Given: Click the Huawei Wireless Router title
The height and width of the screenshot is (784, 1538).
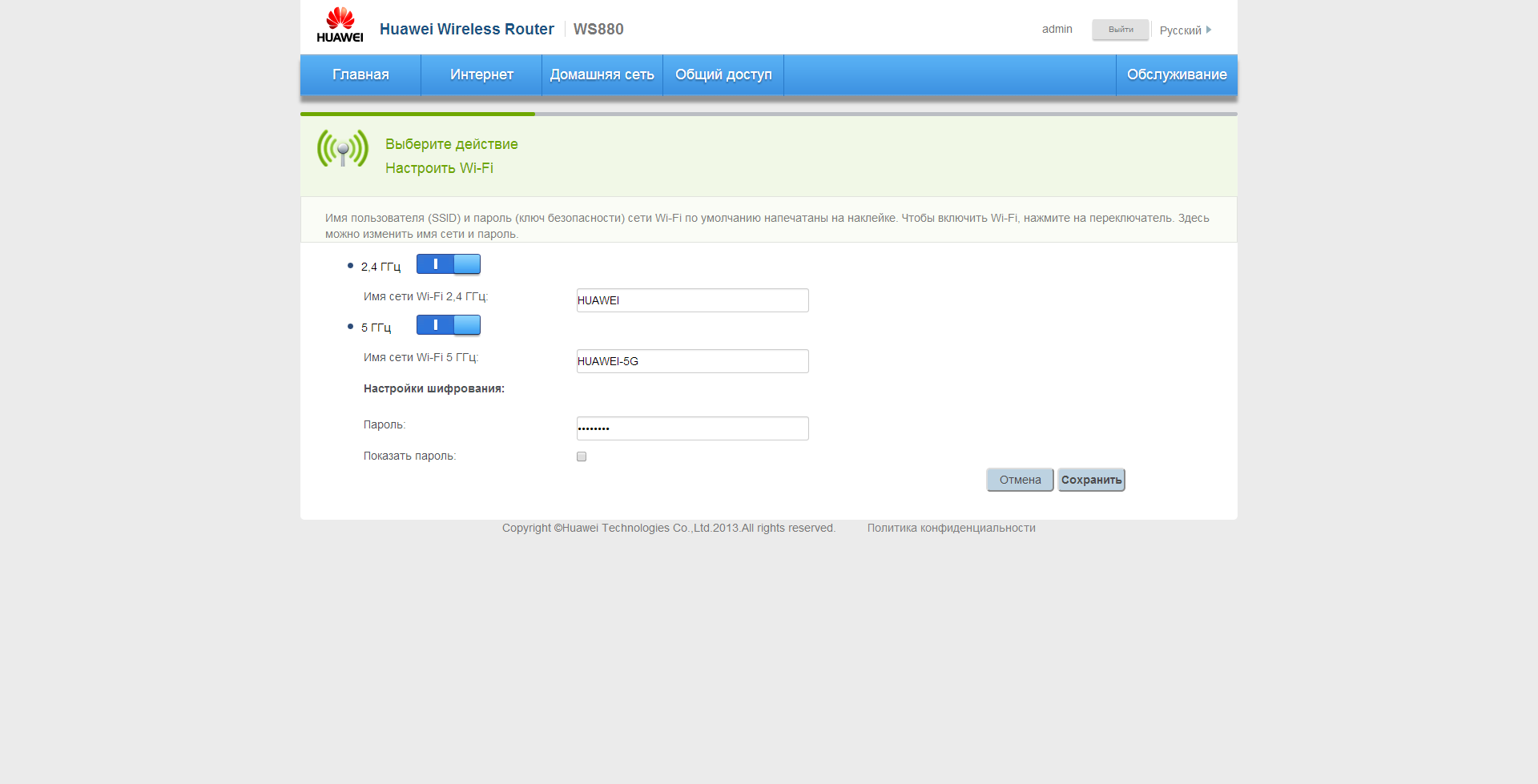Looking at the screenshot, I should [466, 29].
